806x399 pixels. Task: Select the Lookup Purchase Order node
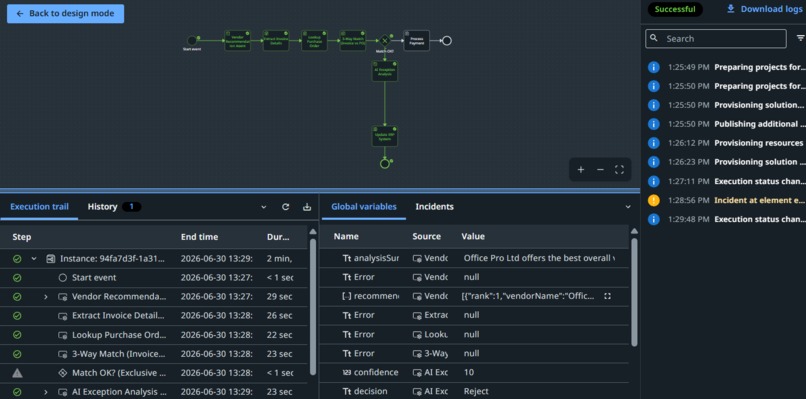[314, 41]
